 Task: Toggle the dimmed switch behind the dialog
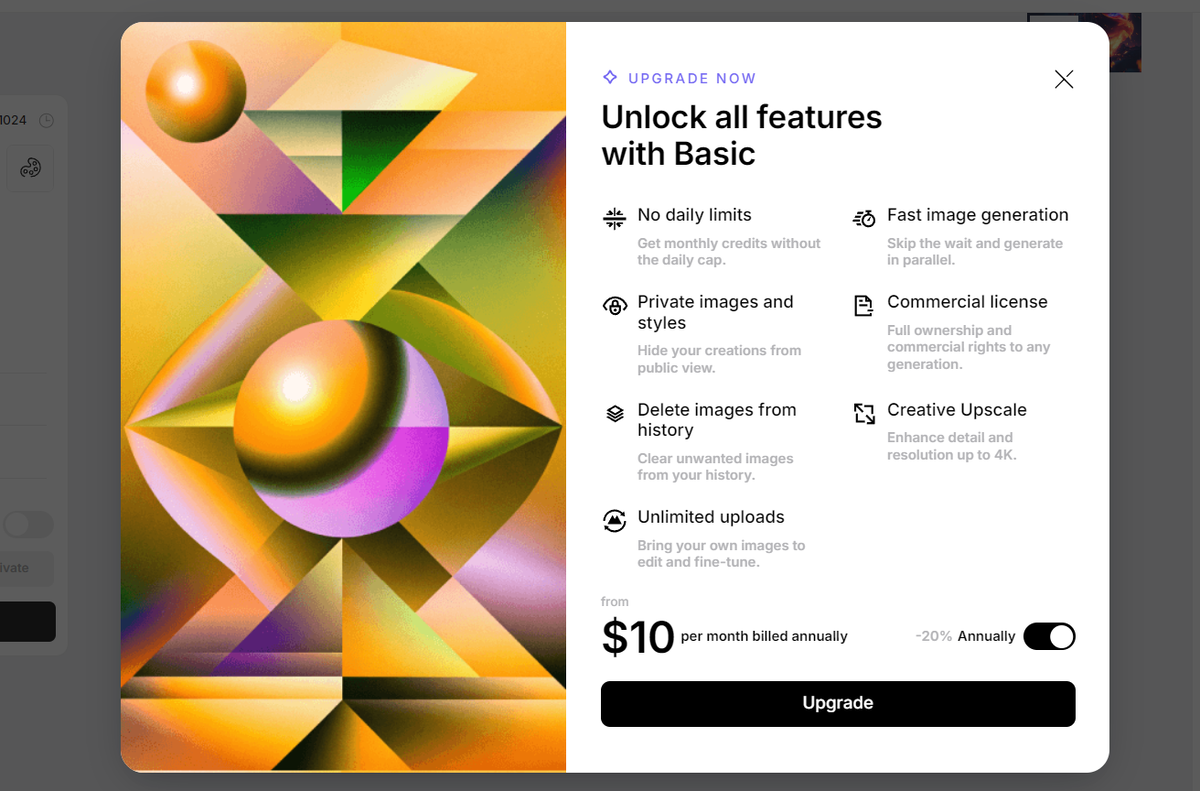pos(28,524)
